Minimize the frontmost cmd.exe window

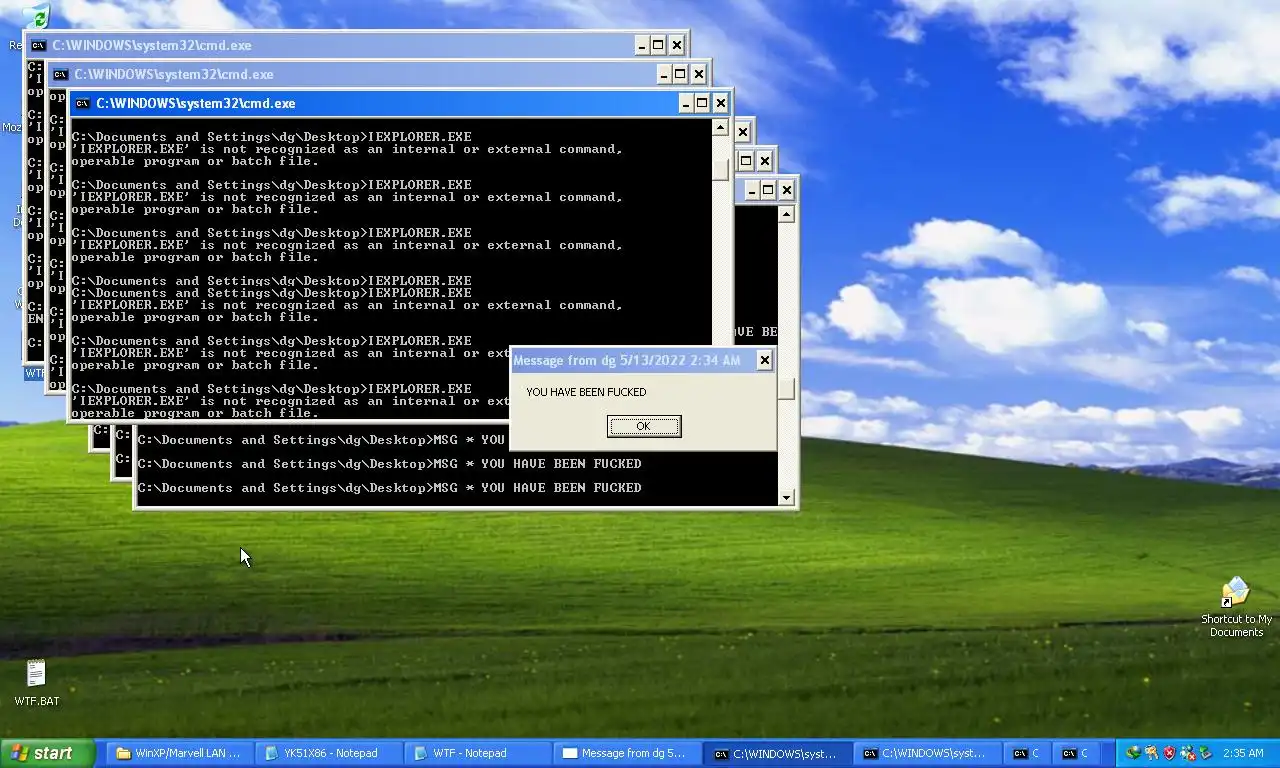tap(686, 103)
